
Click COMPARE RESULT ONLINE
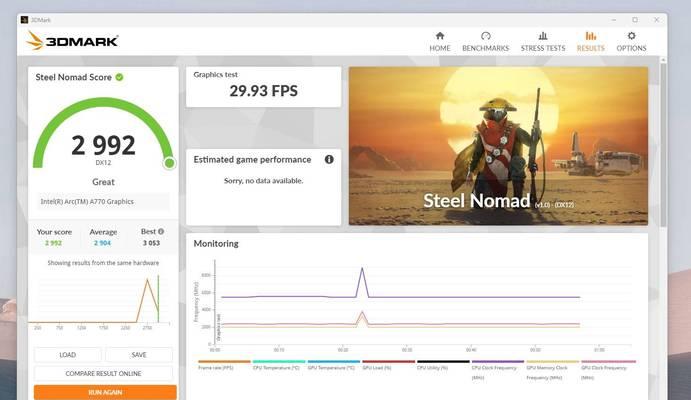pos(103,374)
